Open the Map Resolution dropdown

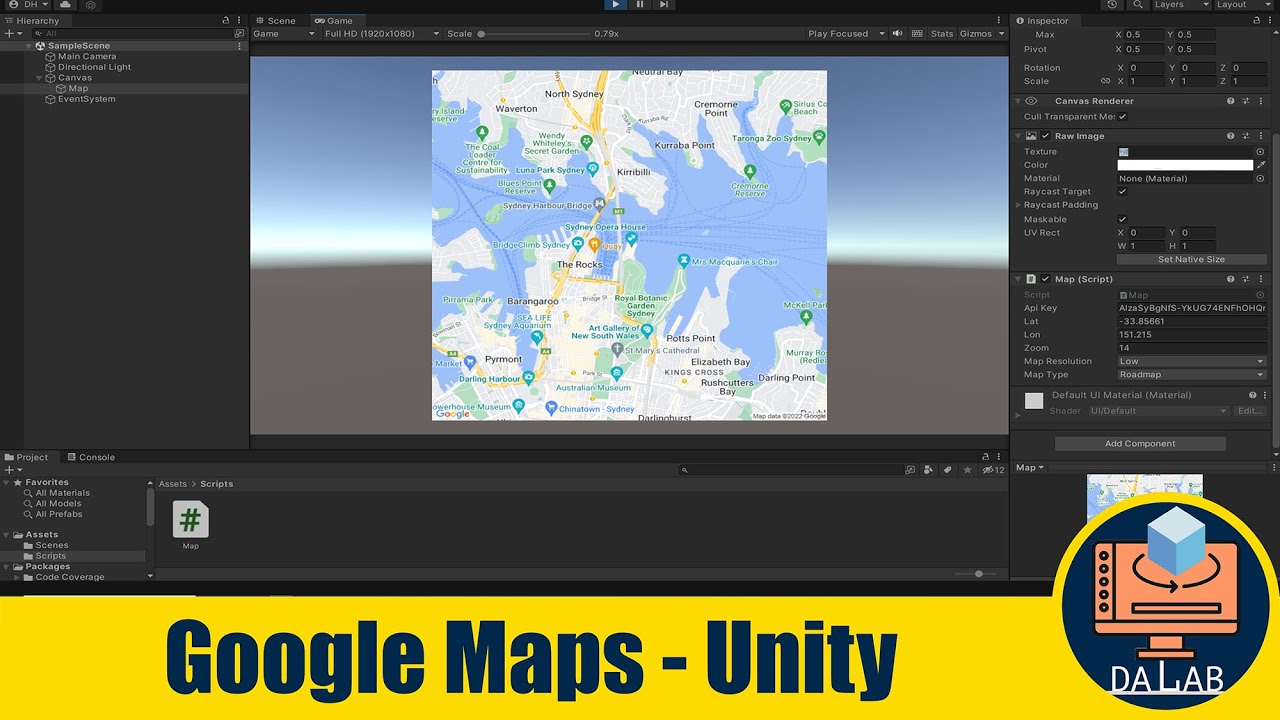tap(1191, 361)
